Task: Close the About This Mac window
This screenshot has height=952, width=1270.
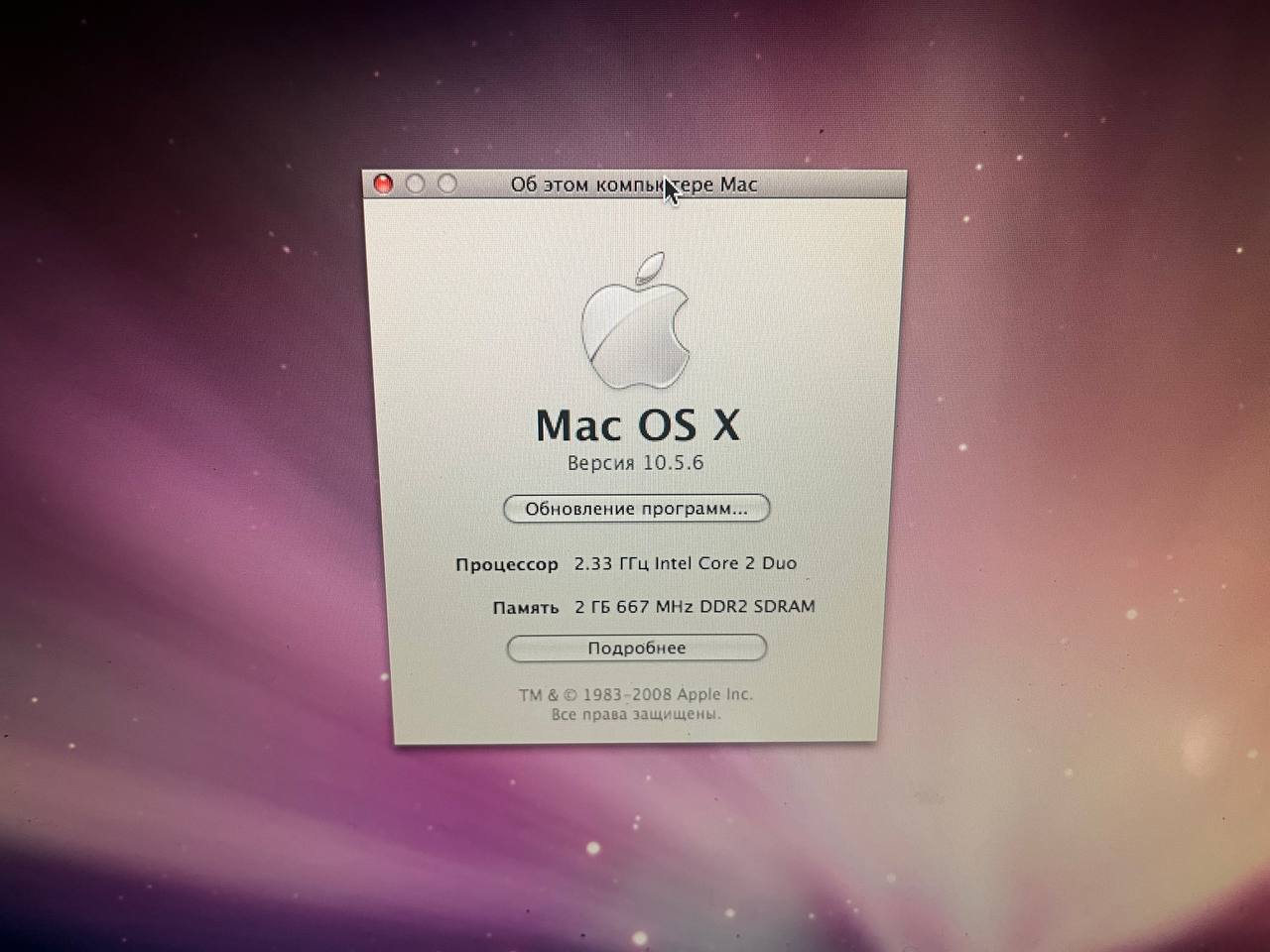Action: (383, 183)
